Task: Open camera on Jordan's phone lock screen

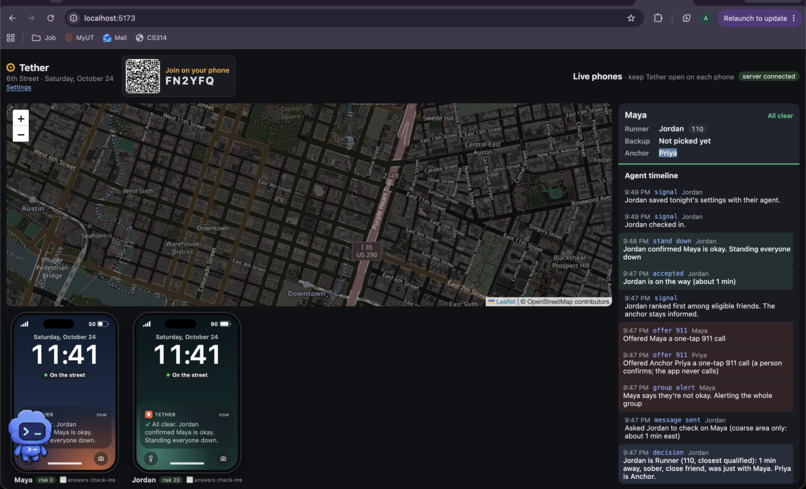Action: (x=223, y=458)
